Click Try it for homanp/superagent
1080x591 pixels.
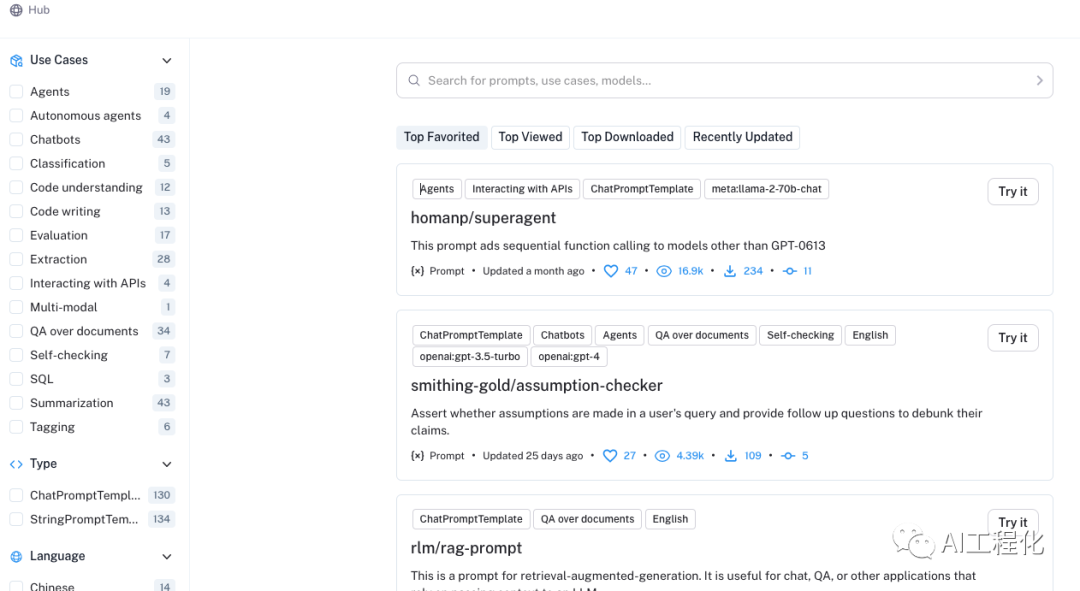click(x=1012, y=191)
